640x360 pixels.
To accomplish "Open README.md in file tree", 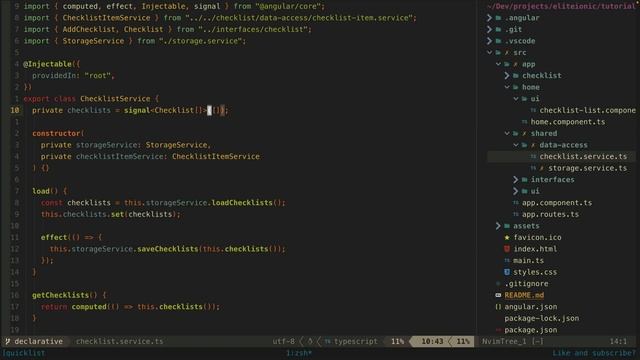I will point(524,295).
